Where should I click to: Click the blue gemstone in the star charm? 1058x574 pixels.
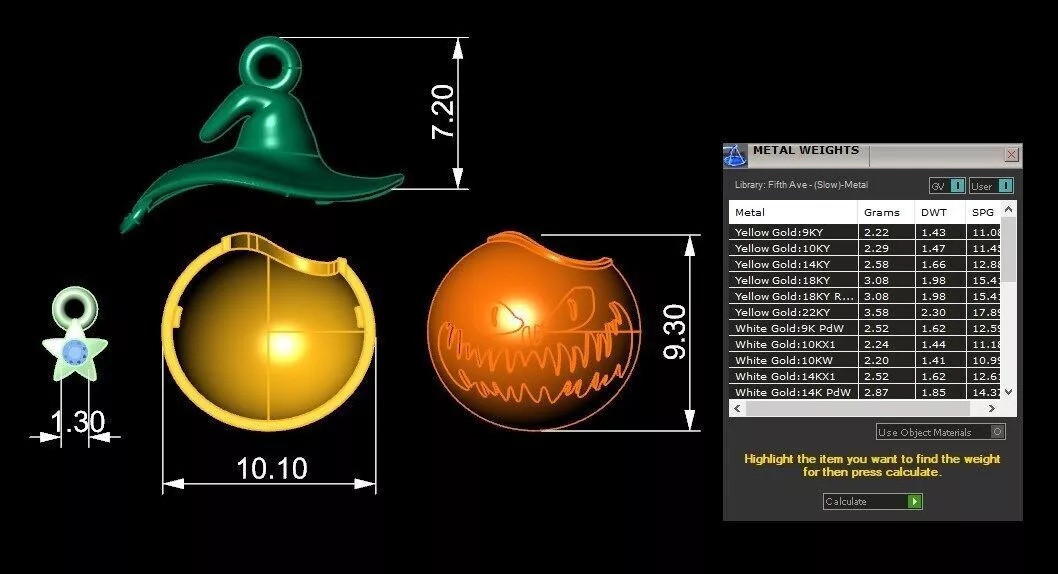pyautogui.click(x=74, y=352)
